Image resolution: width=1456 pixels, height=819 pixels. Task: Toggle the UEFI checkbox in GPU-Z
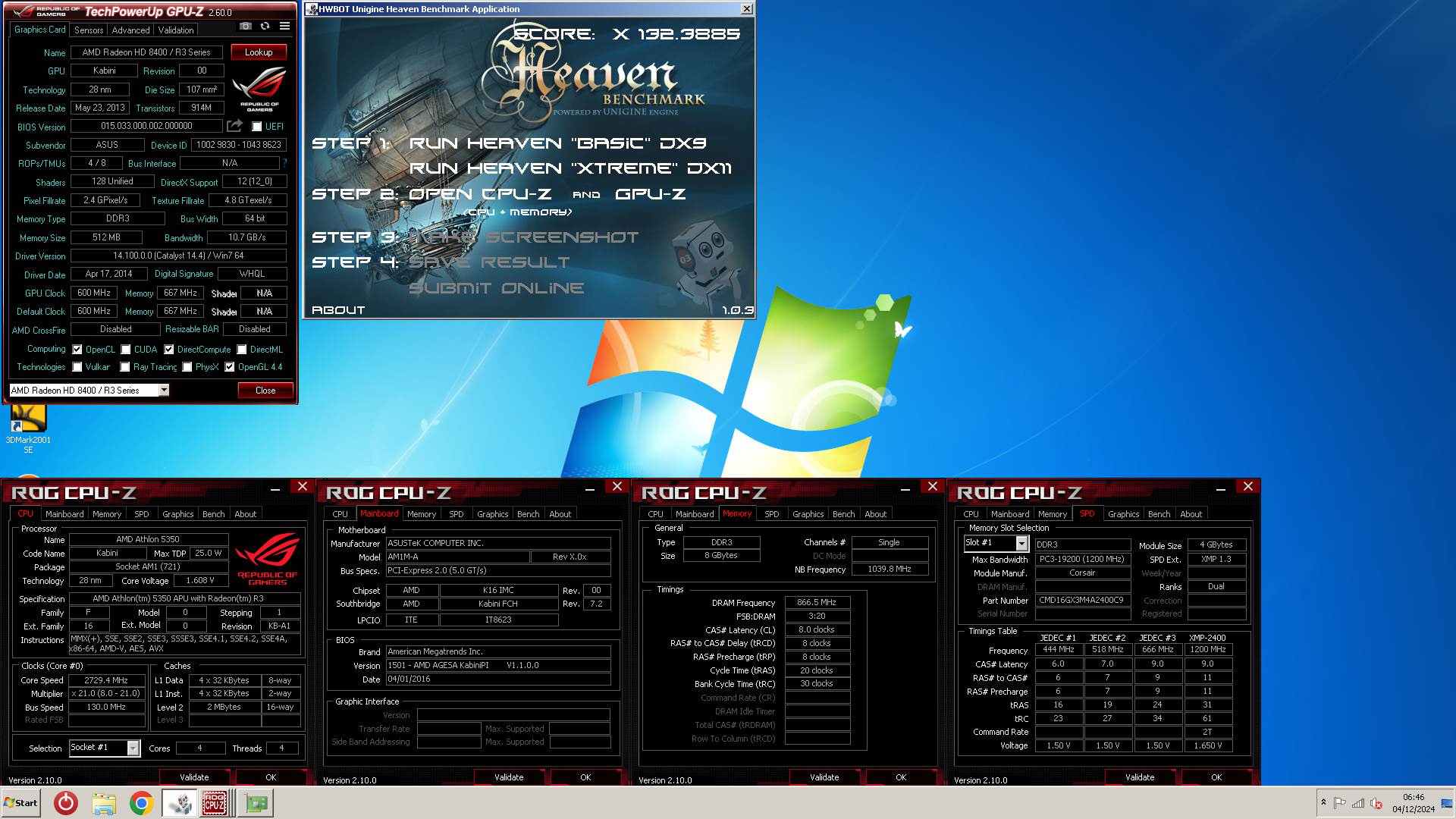point(257,127)
